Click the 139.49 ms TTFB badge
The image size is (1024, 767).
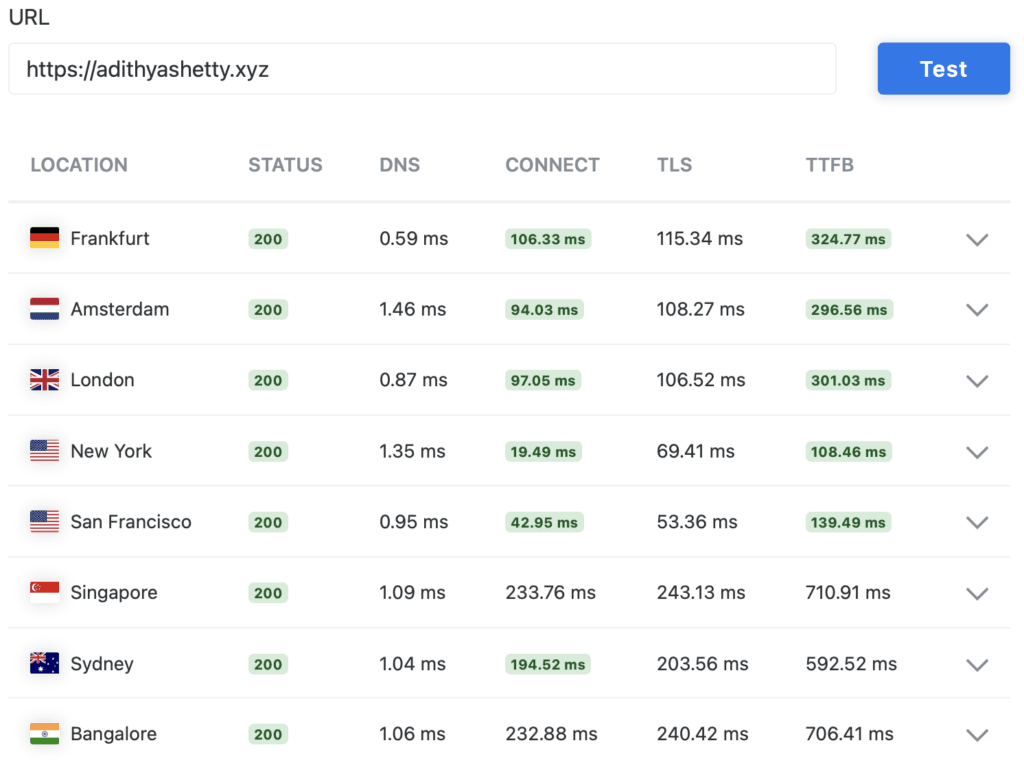click(x=848, y=522)
